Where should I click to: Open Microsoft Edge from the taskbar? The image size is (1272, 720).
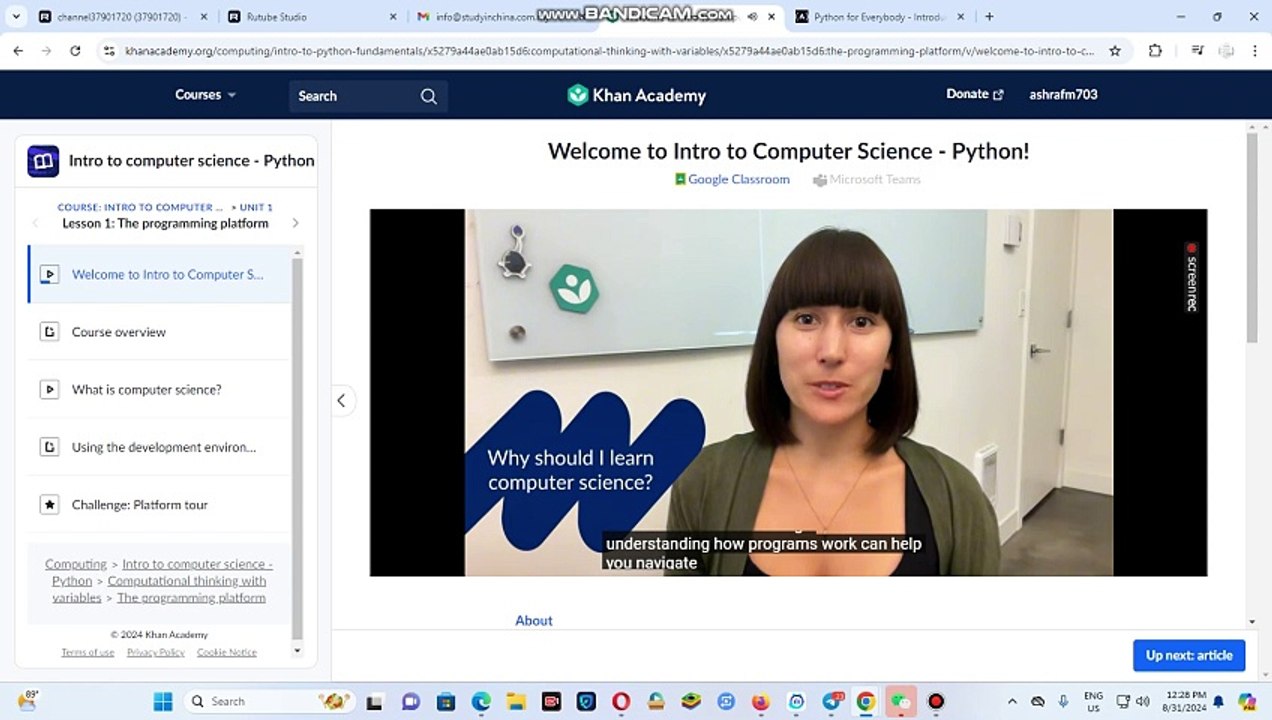click(481, 701)
